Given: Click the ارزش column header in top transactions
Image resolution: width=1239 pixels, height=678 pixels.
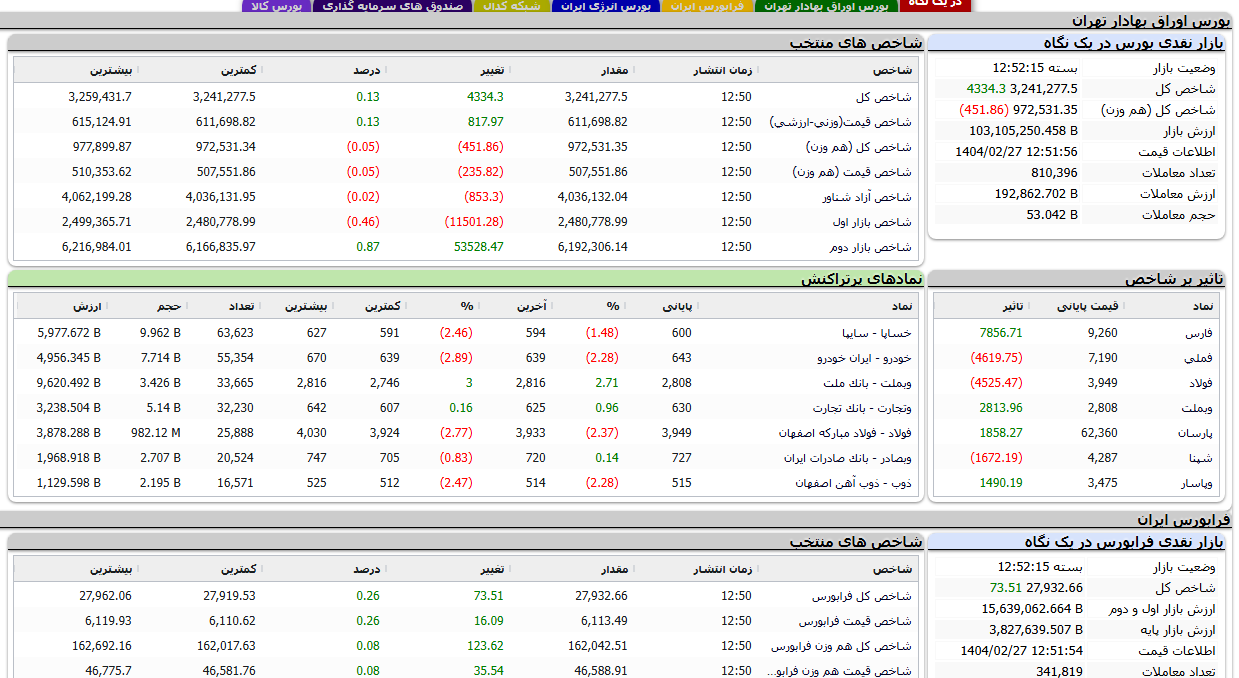Looking at the screenshot, I should pos(87,306).
